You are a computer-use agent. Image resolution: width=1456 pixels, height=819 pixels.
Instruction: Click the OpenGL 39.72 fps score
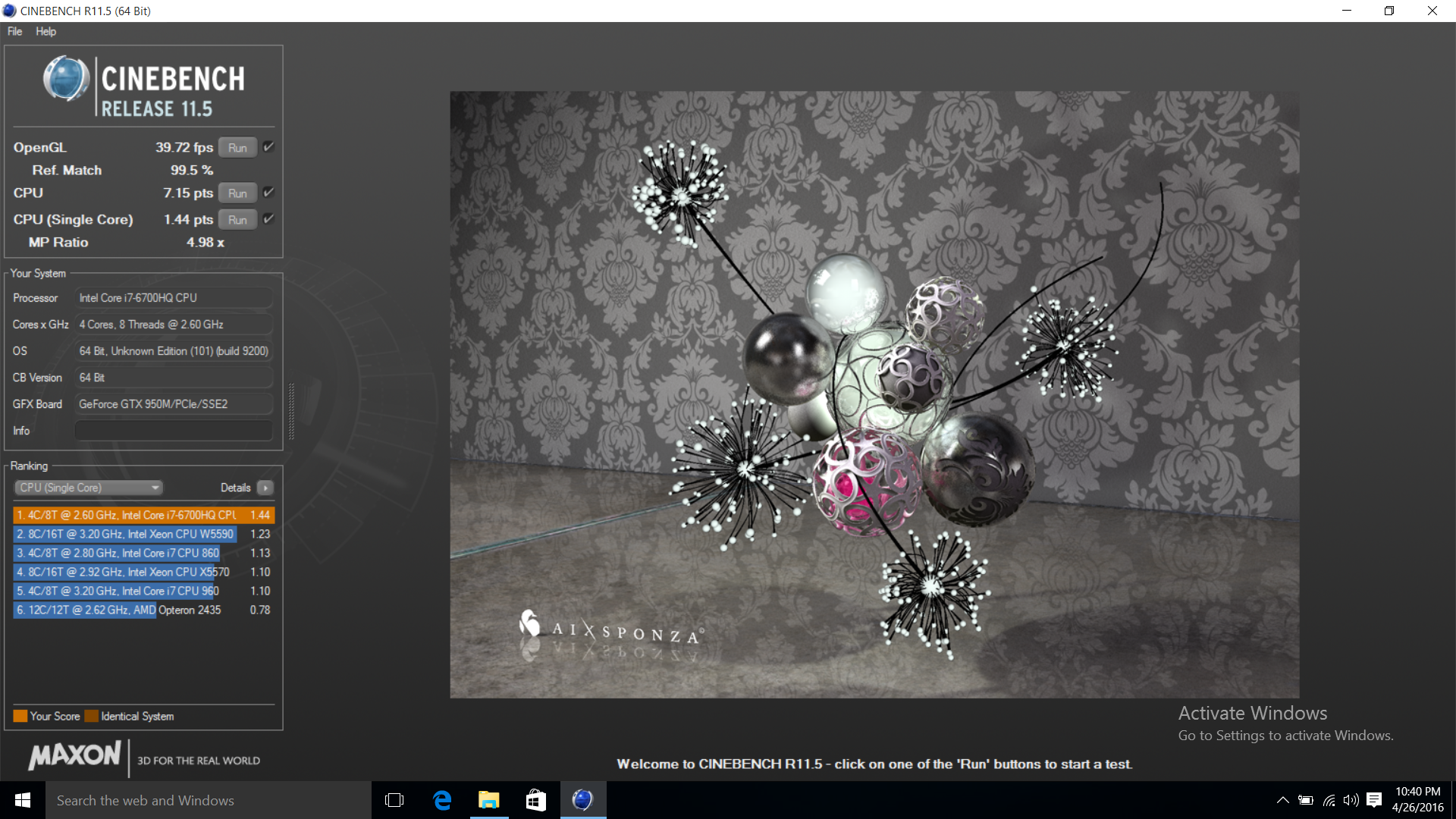pyautogui.click(x=184, y=147)
